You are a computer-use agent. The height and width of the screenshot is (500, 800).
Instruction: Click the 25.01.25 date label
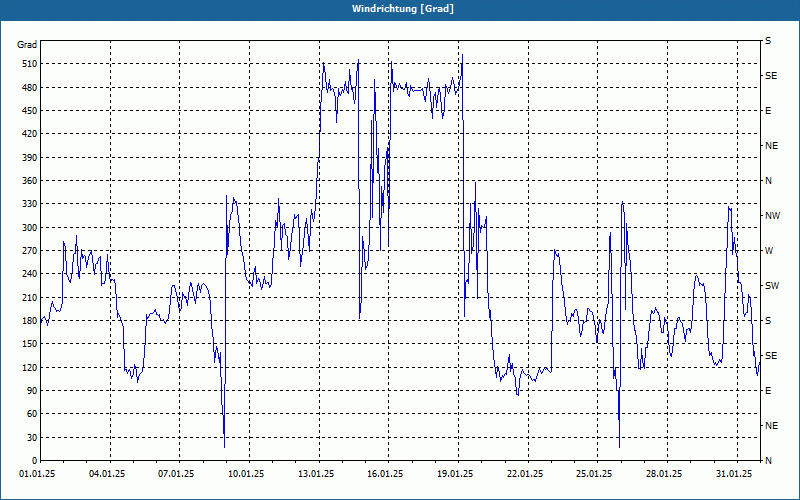pyautogui.click(x=594, y=474)
